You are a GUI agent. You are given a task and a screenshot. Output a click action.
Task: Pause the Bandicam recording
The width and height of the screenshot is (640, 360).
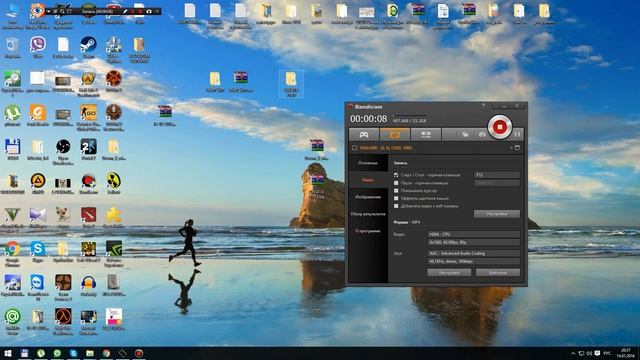coord(517,134)
